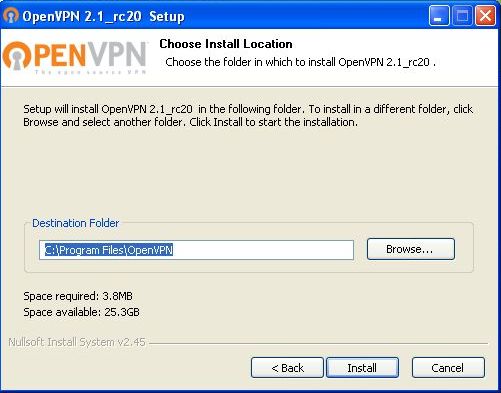Cancel the OpenVPN setup
Screen dimensions: 501x393
pos(448,368)
